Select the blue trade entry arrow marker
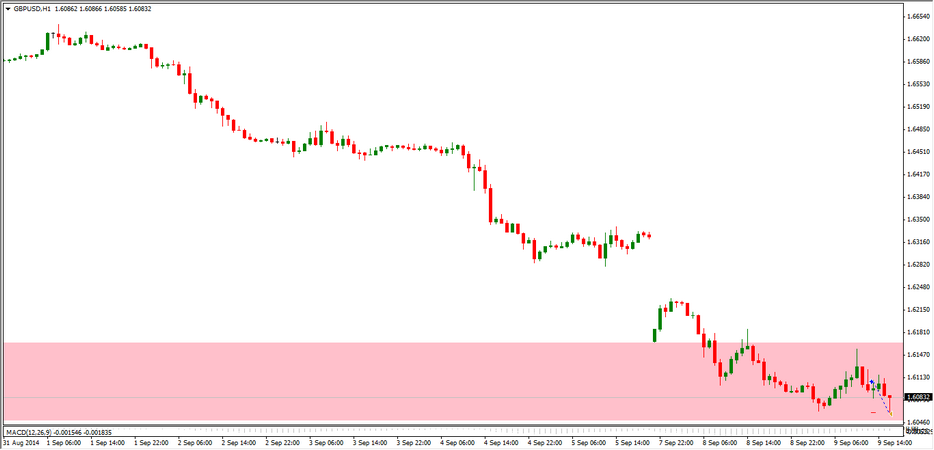Image resolution: width=934 pixels, height=450 pixels. (872, 382)
